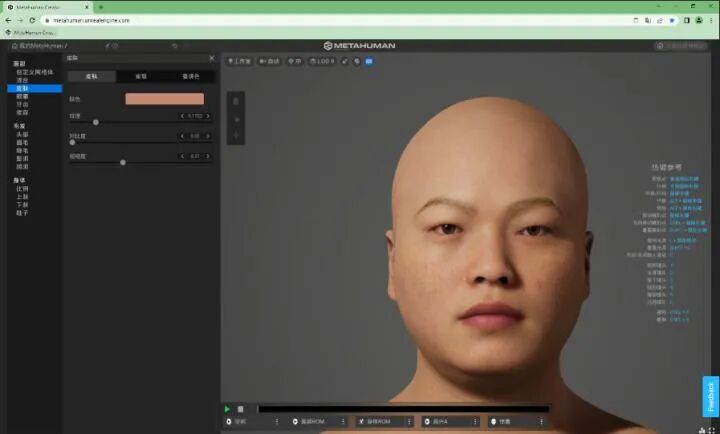Open the browser profile avatar icon

[699, 20]
